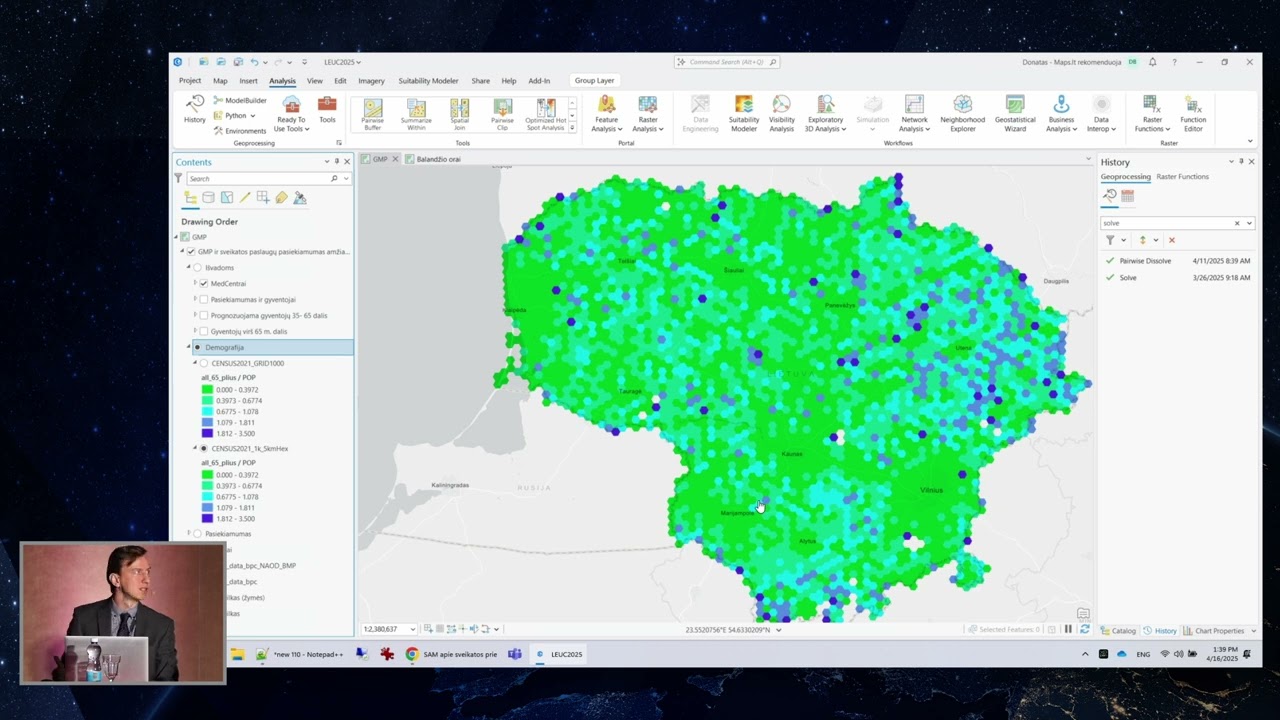Open the geoprocessing History button in ribbon
Screen dimensions: 1280x720
pyautogui.click(x=194, y=110)
